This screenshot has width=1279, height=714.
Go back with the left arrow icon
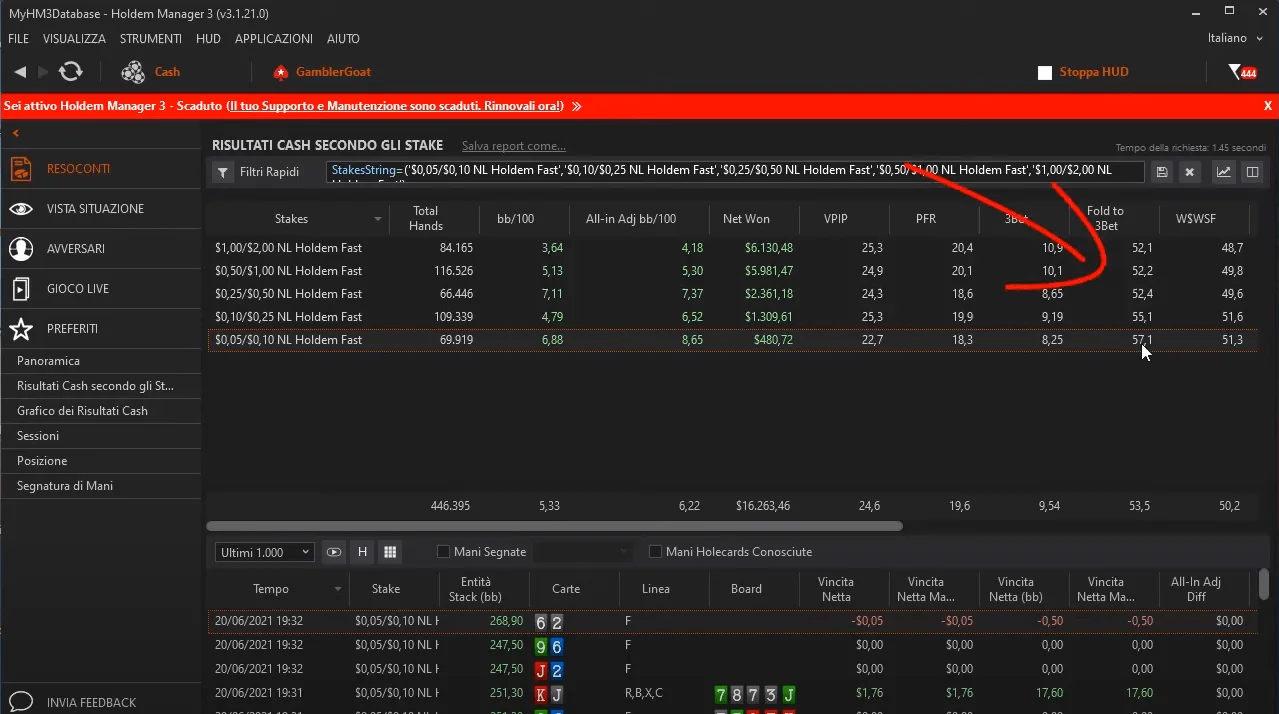pyautogui.click(x=20, y=72)
